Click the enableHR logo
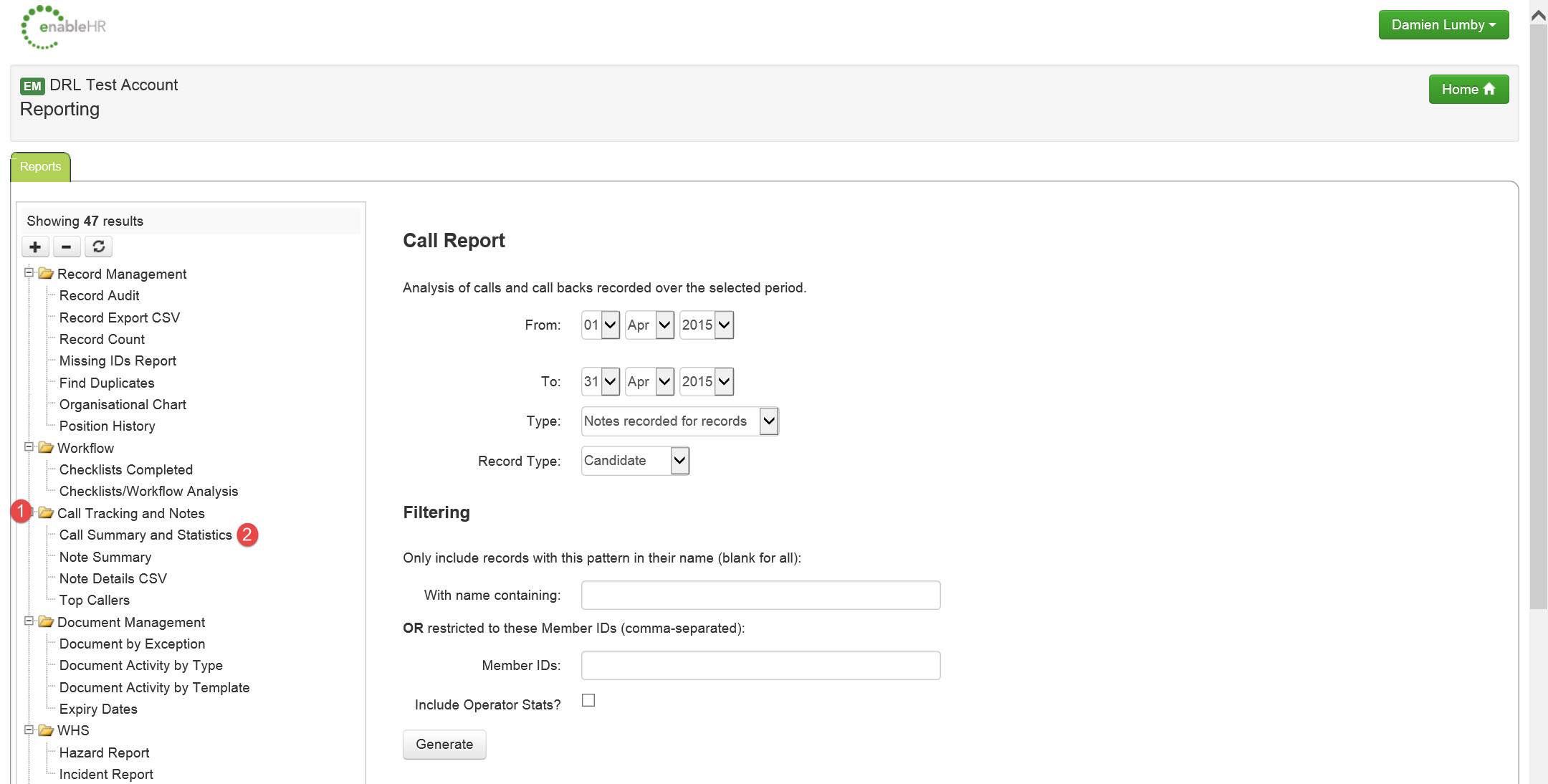 coord(64,27)
